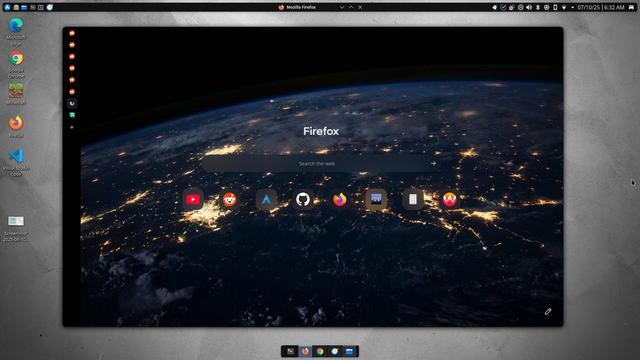This screenshot has width=640, height=360.
Task: Open the red W shortcut tile
Action: click(x=449, y=200)
